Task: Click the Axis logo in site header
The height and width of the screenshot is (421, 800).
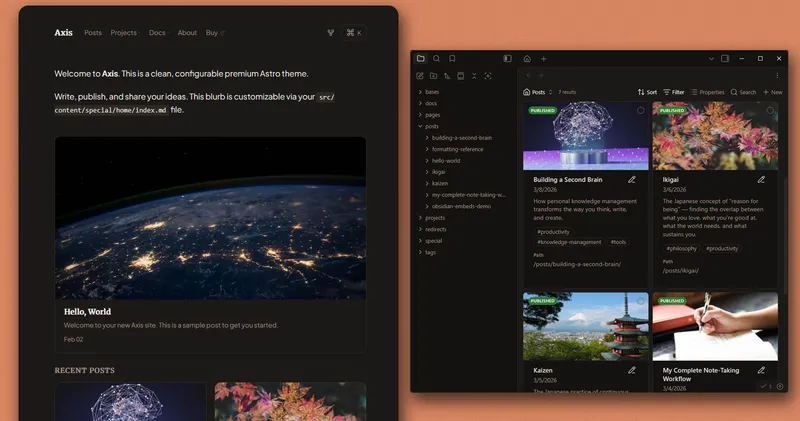Action: [63, 33]
